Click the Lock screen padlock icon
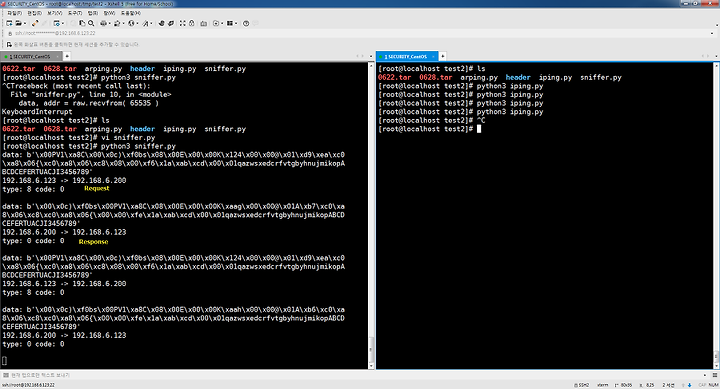Viewport: 720px width, 389px height. 191,23
